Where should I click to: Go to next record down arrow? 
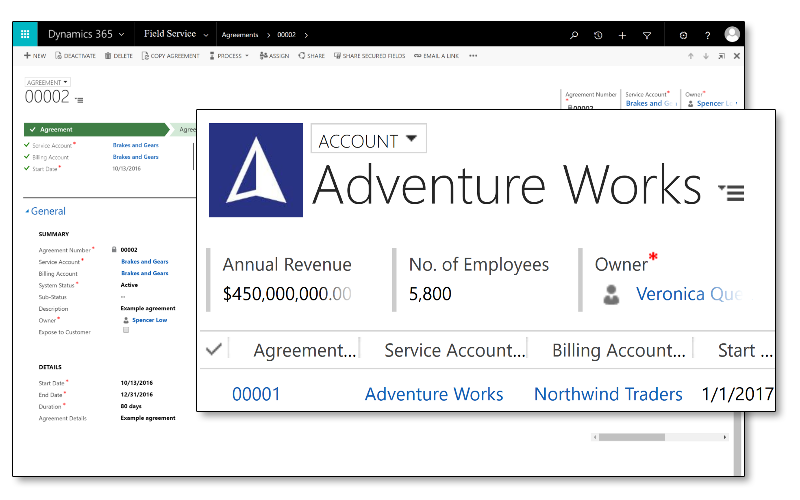pyautogui.click(x=706, y=56)
